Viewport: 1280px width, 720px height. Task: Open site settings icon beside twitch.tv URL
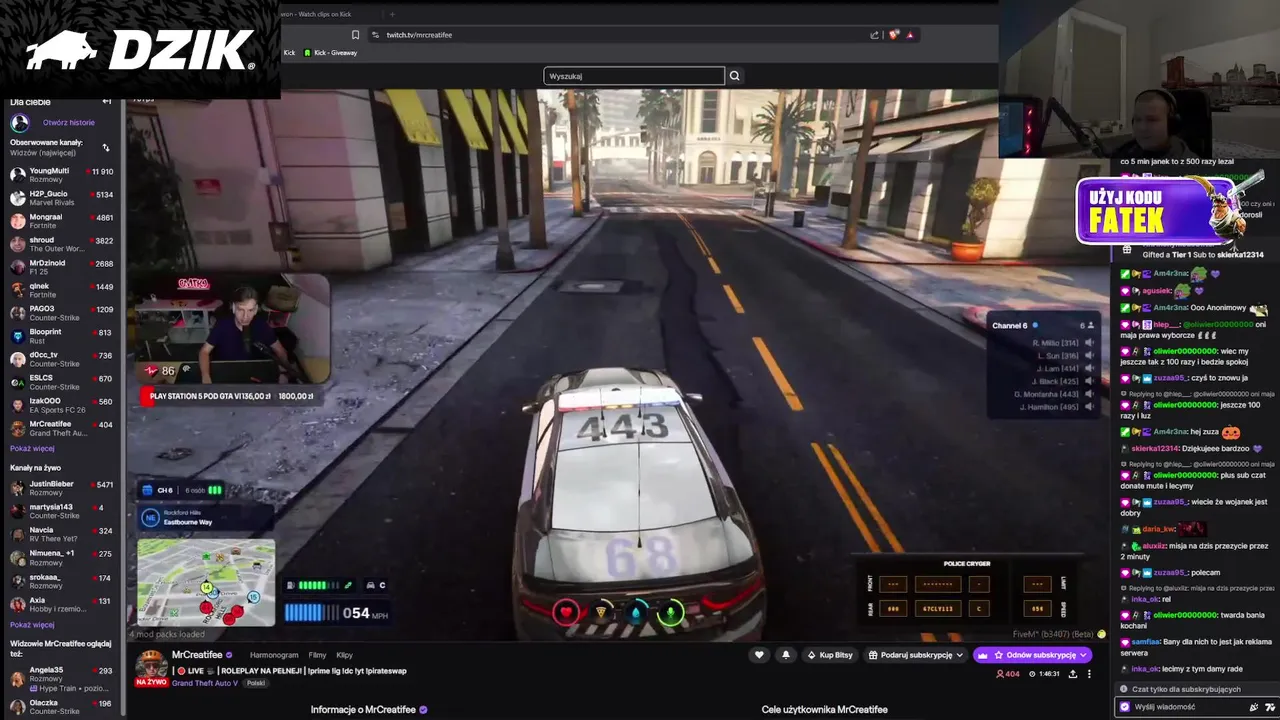[x=375, y=35]
